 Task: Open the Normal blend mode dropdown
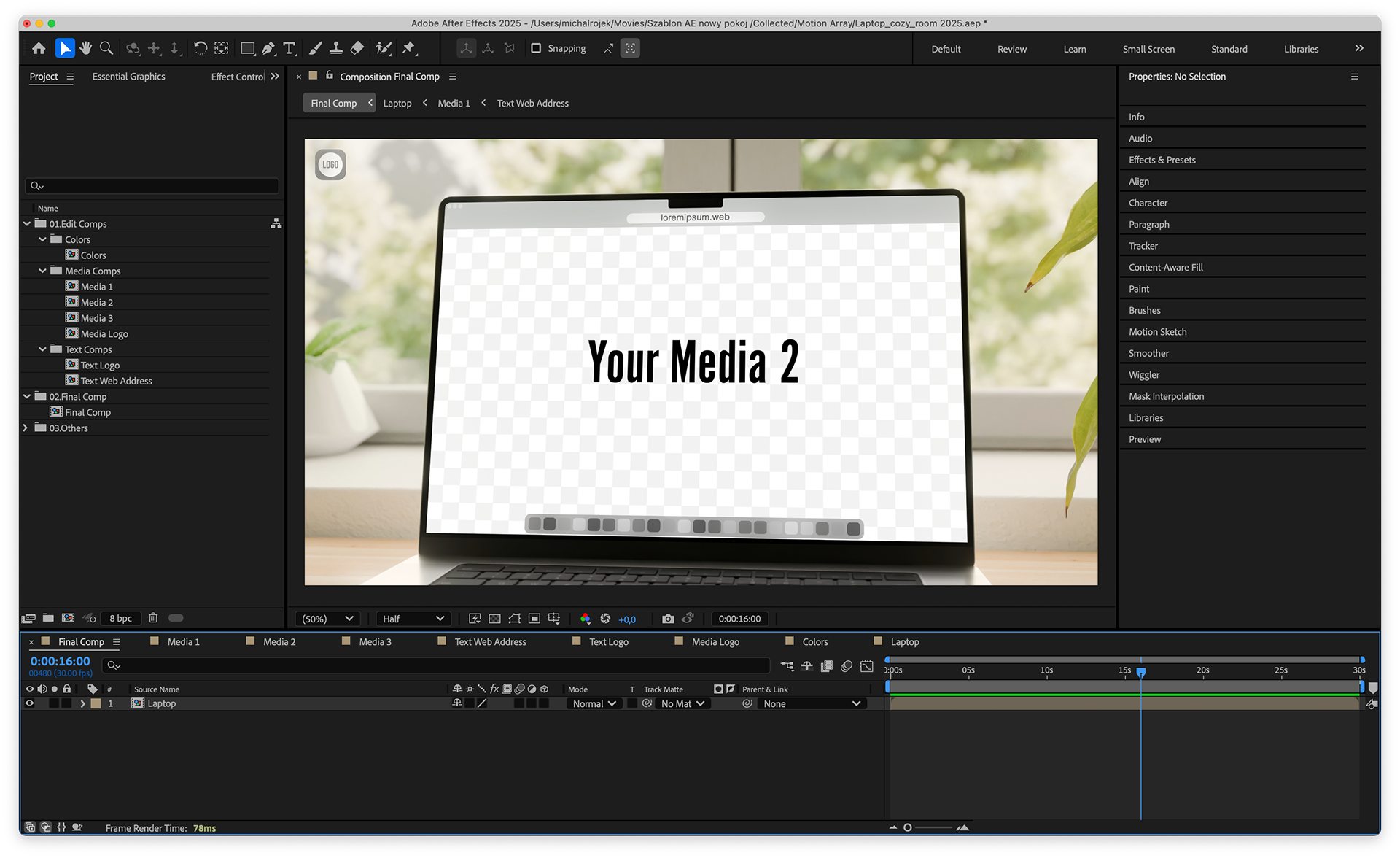pos(594,703)
